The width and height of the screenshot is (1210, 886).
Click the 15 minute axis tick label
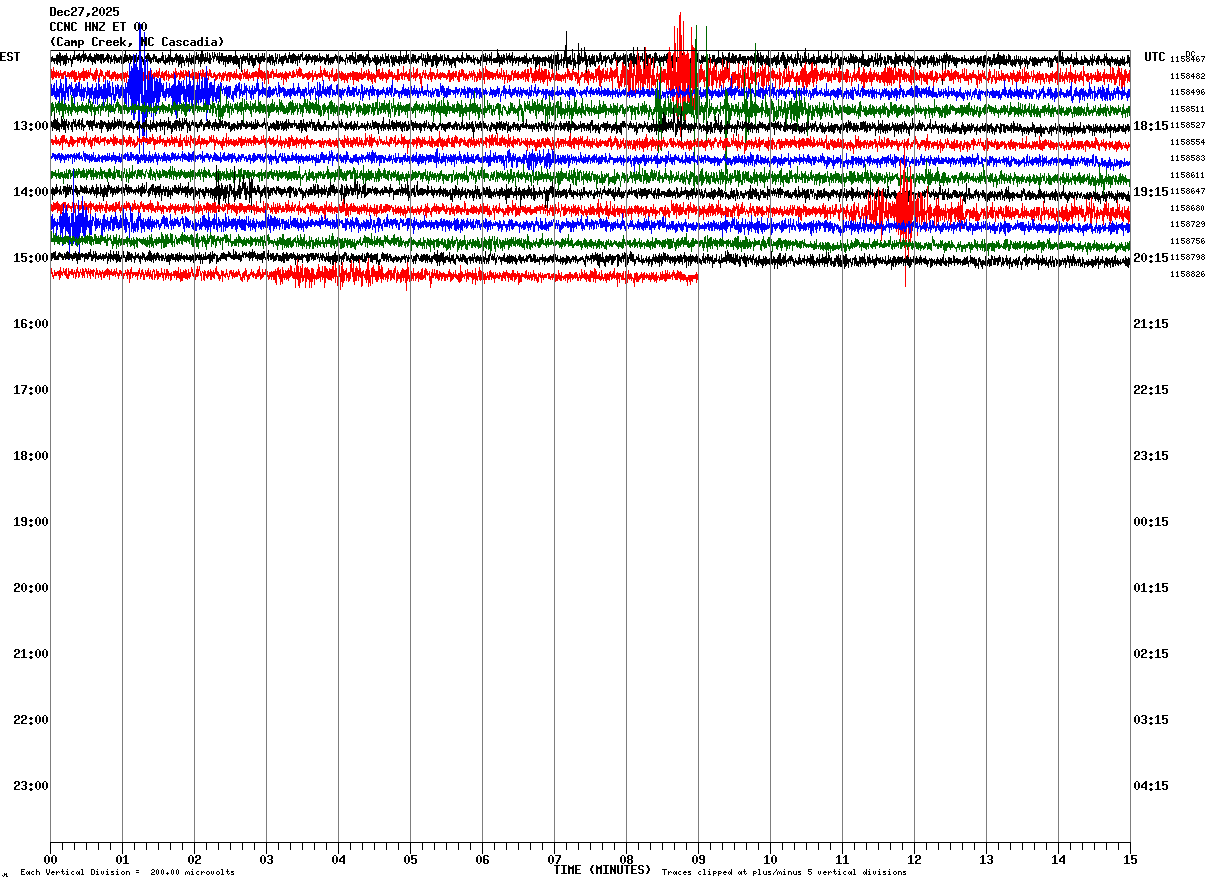coord(1130,859)
